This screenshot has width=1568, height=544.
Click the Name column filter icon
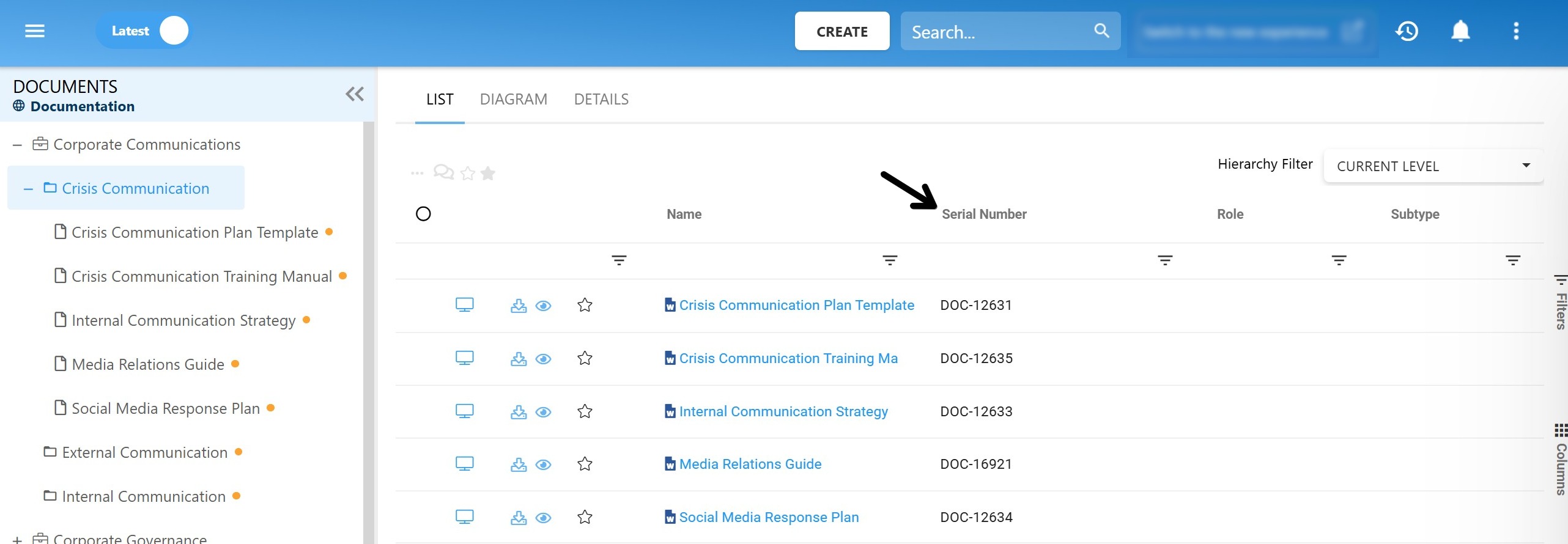point(889,260)
